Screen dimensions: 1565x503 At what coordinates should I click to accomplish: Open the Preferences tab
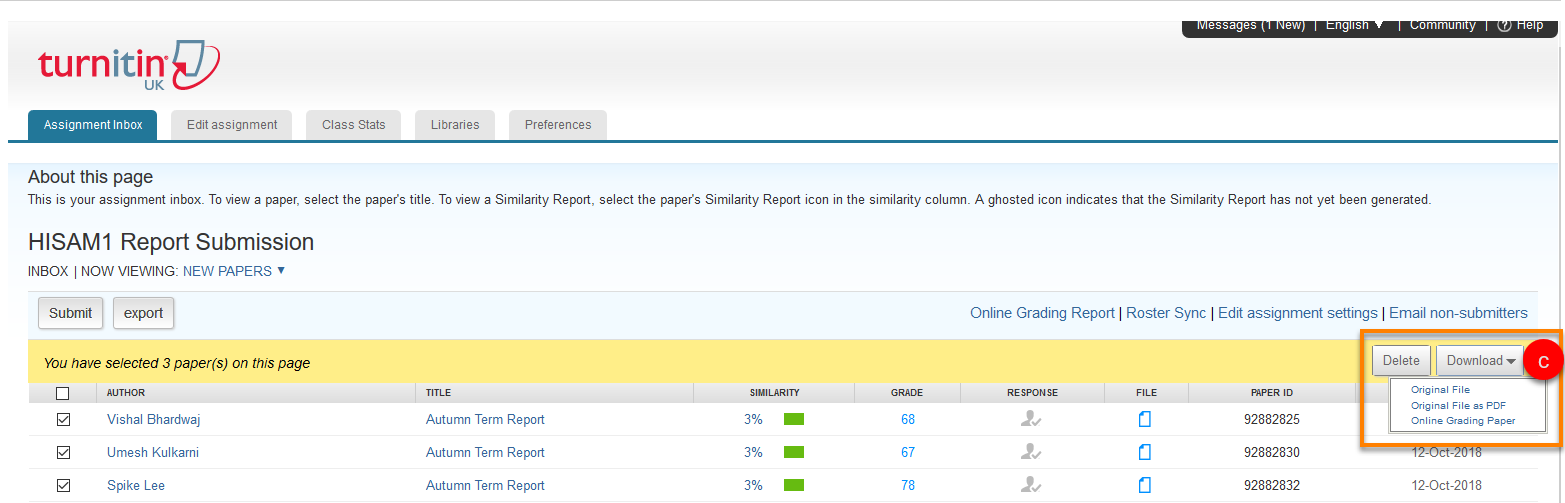tap(558, 125)
